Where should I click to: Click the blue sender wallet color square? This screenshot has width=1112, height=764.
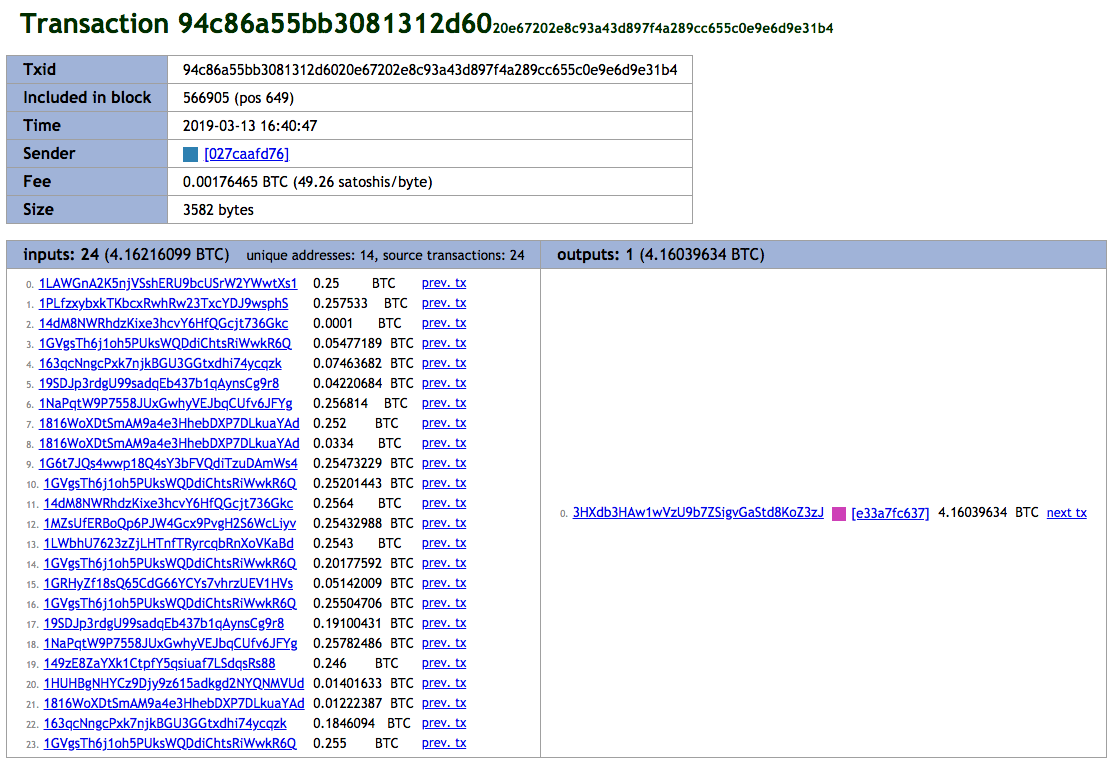click(191, 154)
